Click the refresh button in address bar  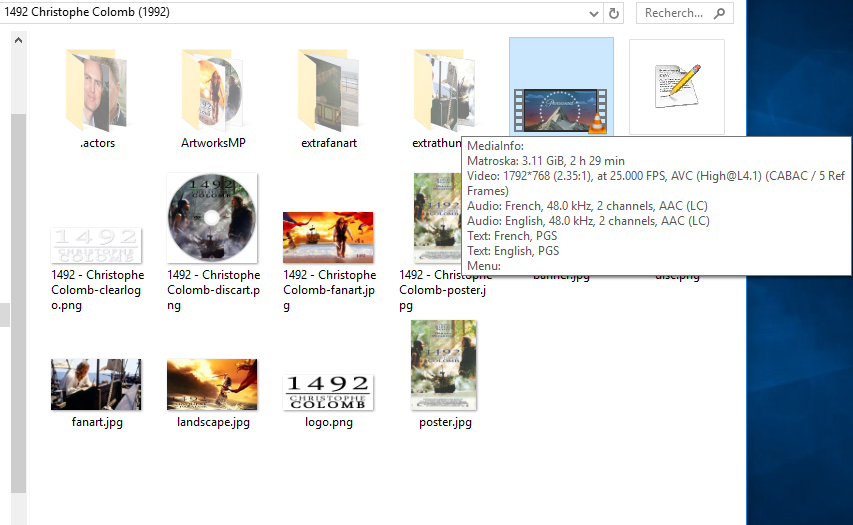click(x=614, y=13)
